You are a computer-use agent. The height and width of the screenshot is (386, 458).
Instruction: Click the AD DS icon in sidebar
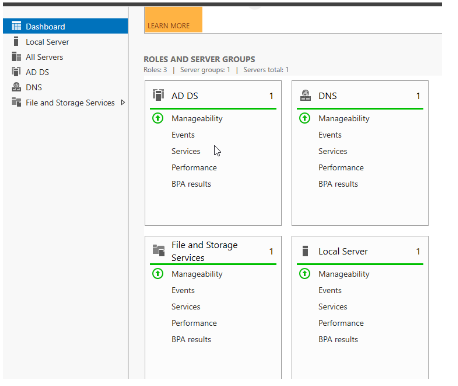(16, 72)
